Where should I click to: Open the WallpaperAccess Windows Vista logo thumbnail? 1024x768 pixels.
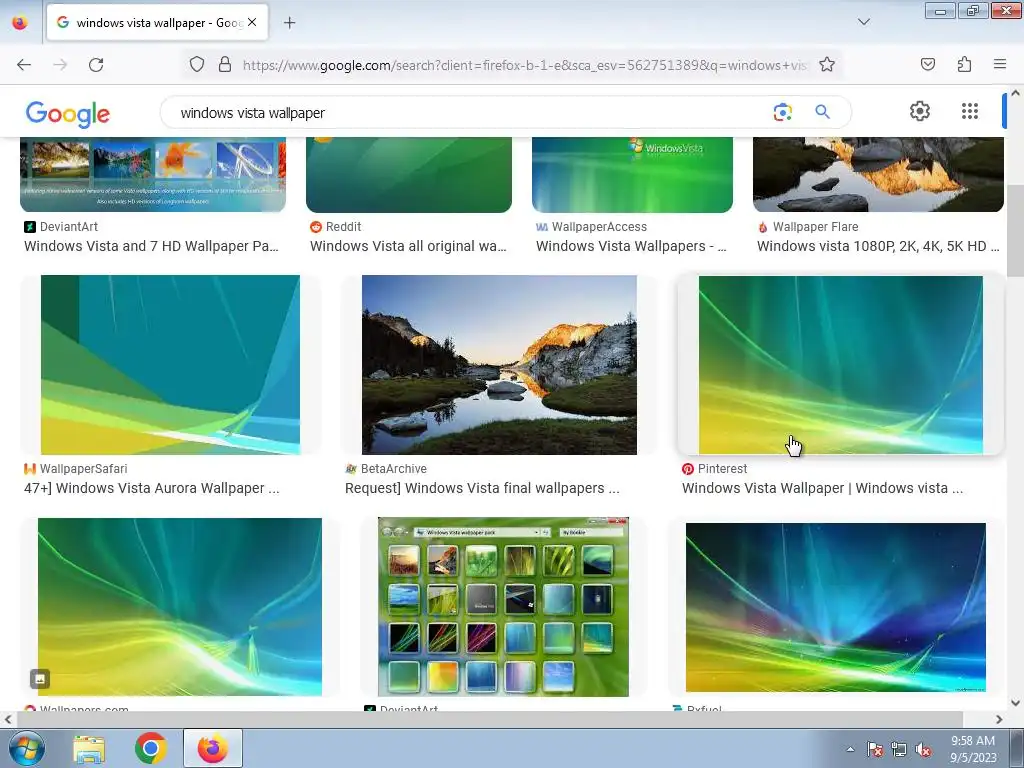click(632, 175)
